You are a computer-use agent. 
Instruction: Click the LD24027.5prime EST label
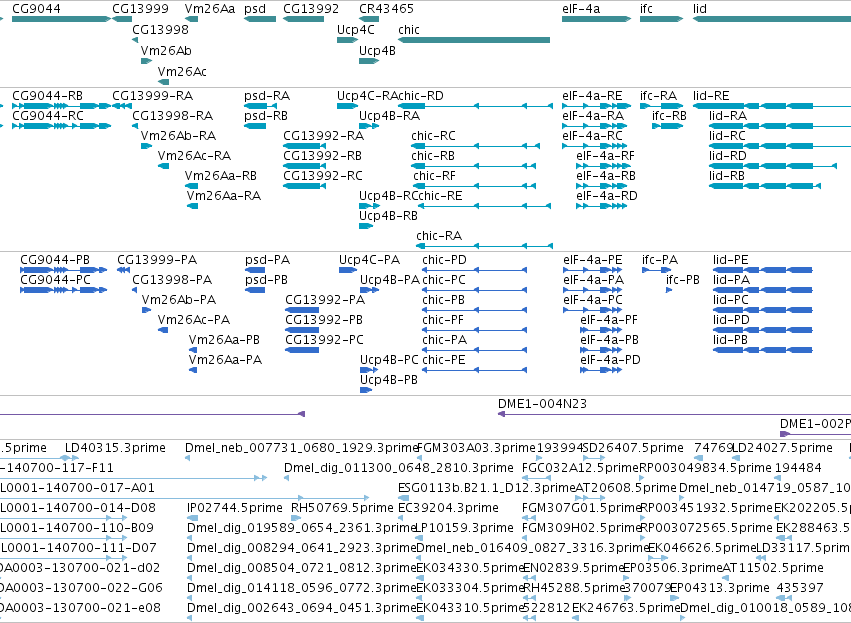tap(782, 448)
